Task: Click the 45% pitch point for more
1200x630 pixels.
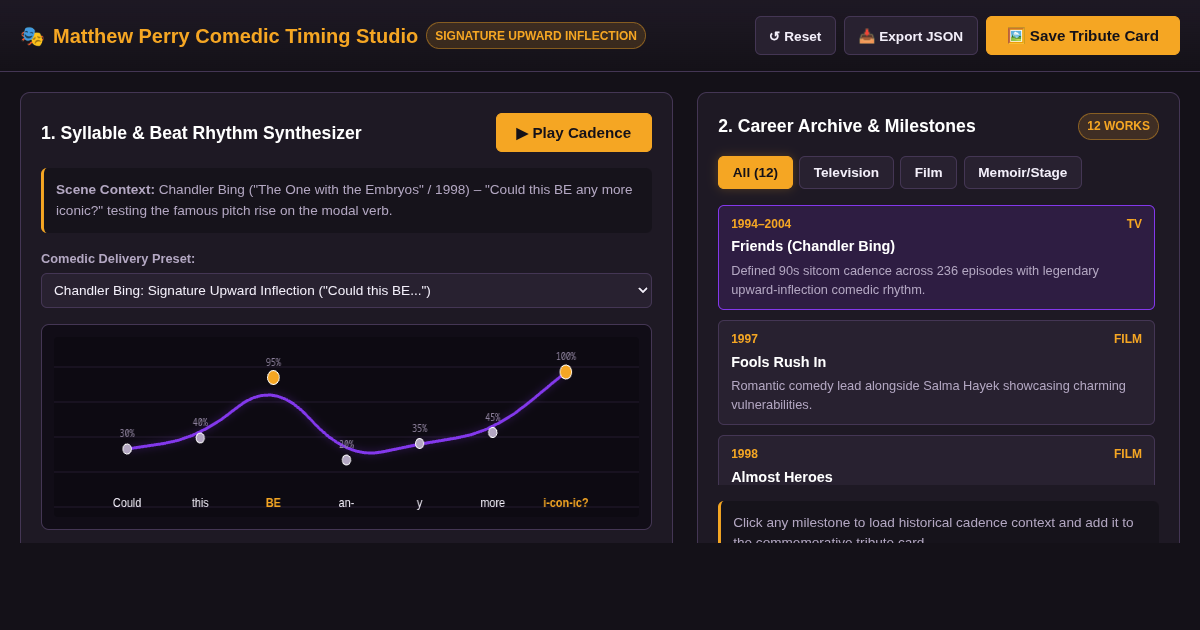Action: tap(492, 432)
